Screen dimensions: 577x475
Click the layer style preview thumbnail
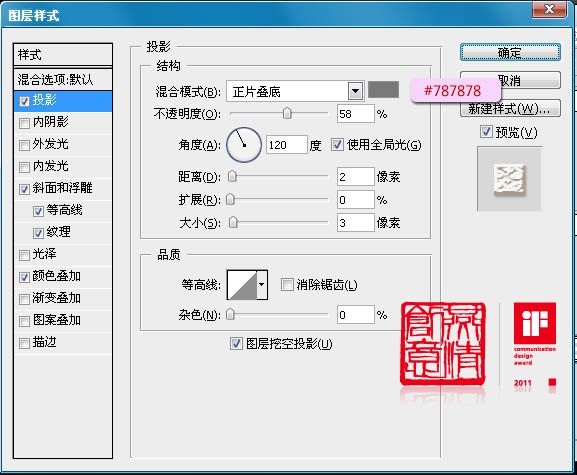pos(509,179)
